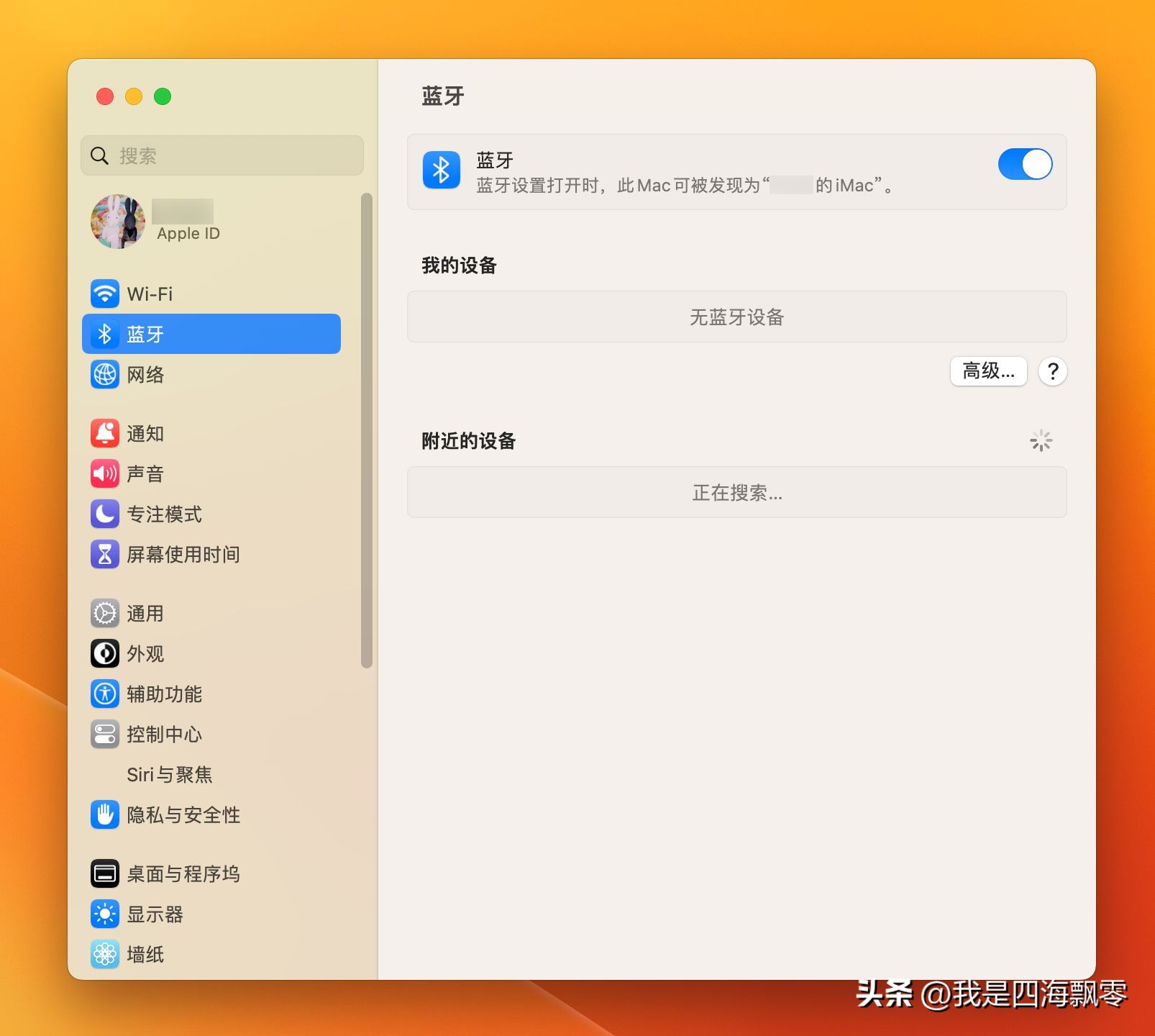This screenshot has width=1155, height=1036.
Task: Click the 隐私与安全性 hand icon
Action: point(105,814)
